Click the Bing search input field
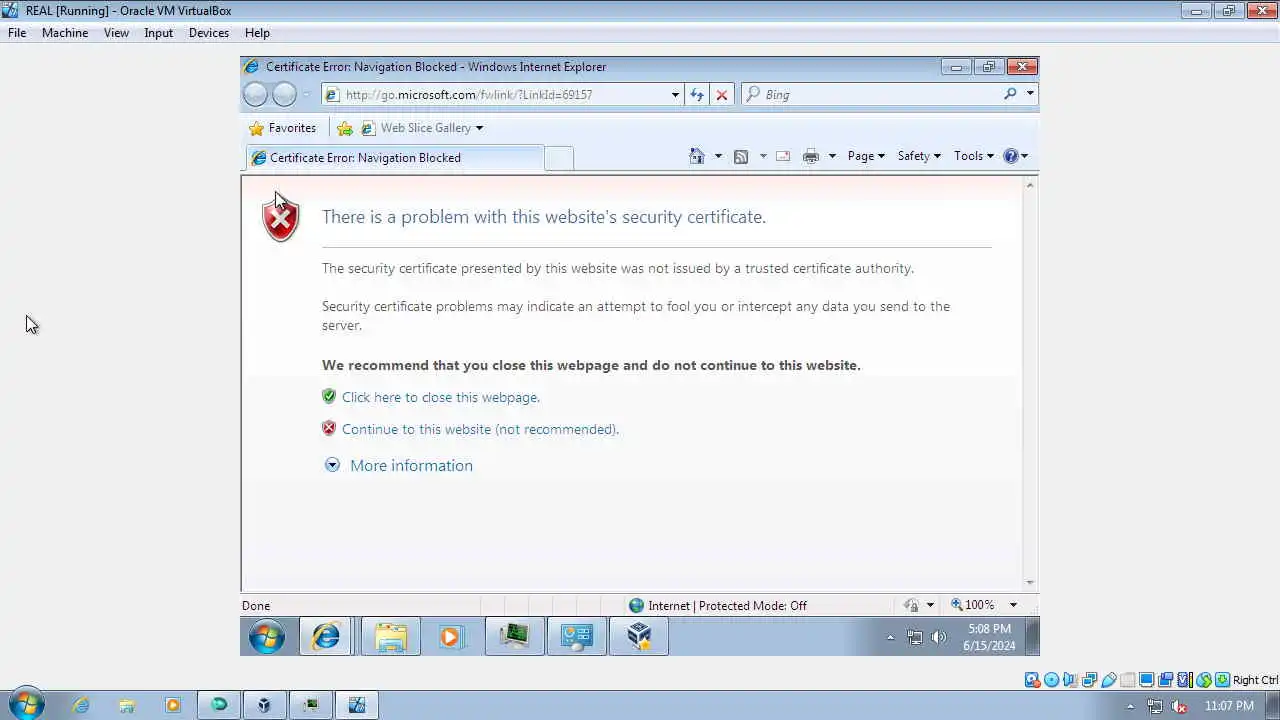1280x720 pixels. pos(880,94)
